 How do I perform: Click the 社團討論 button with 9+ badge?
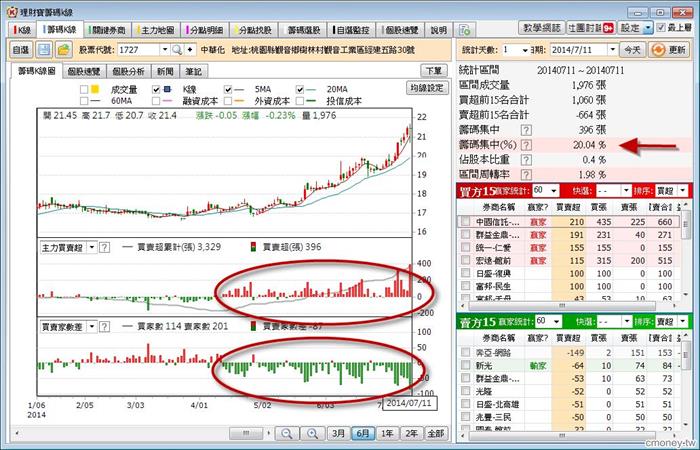pyautogui.click(x=591, y=28)
